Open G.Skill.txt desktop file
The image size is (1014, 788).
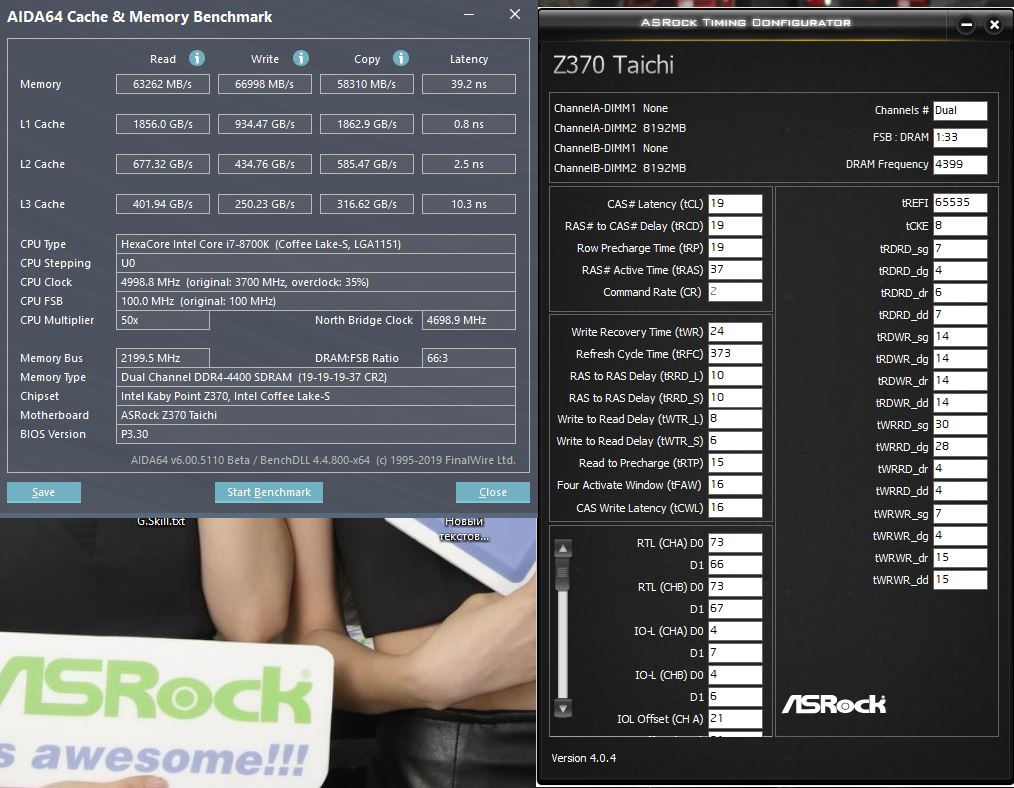[x=161, y=521]
